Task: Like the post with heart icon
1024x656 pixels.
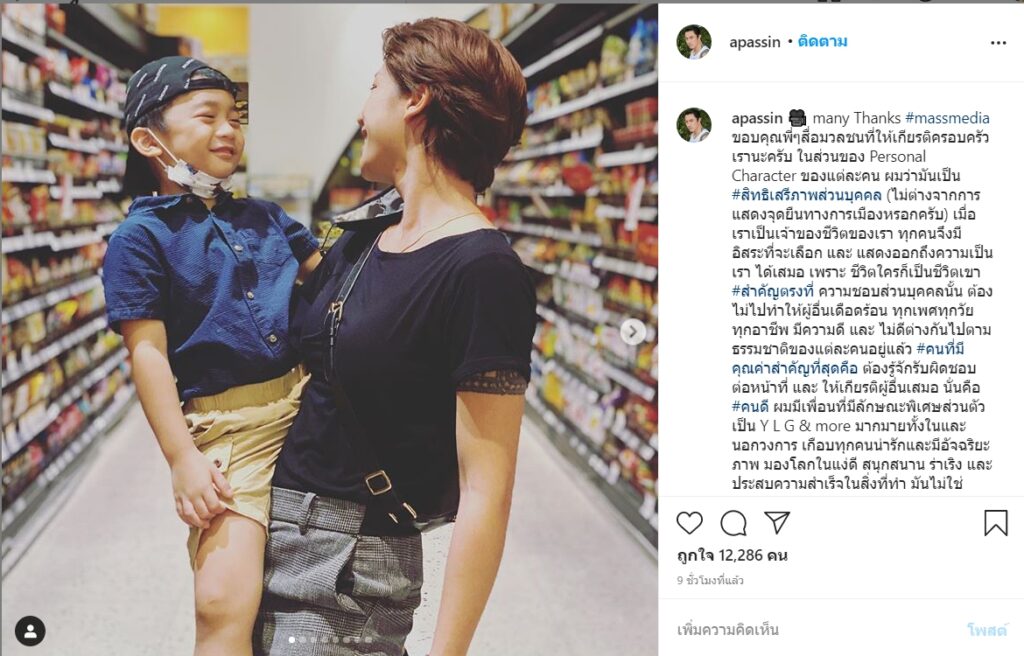Action: point(689,523)
